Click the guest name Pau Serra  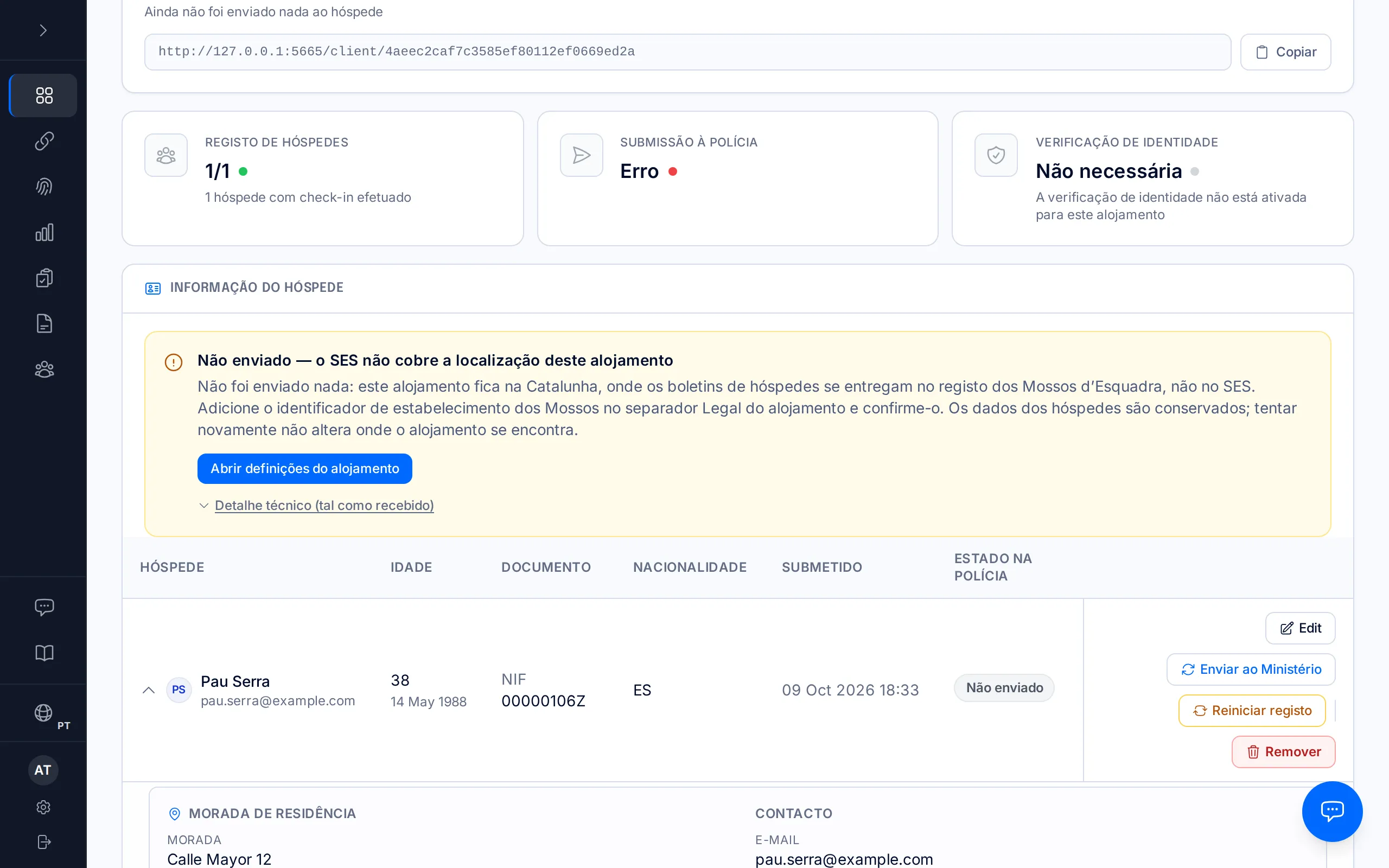(x=235, y=681)
